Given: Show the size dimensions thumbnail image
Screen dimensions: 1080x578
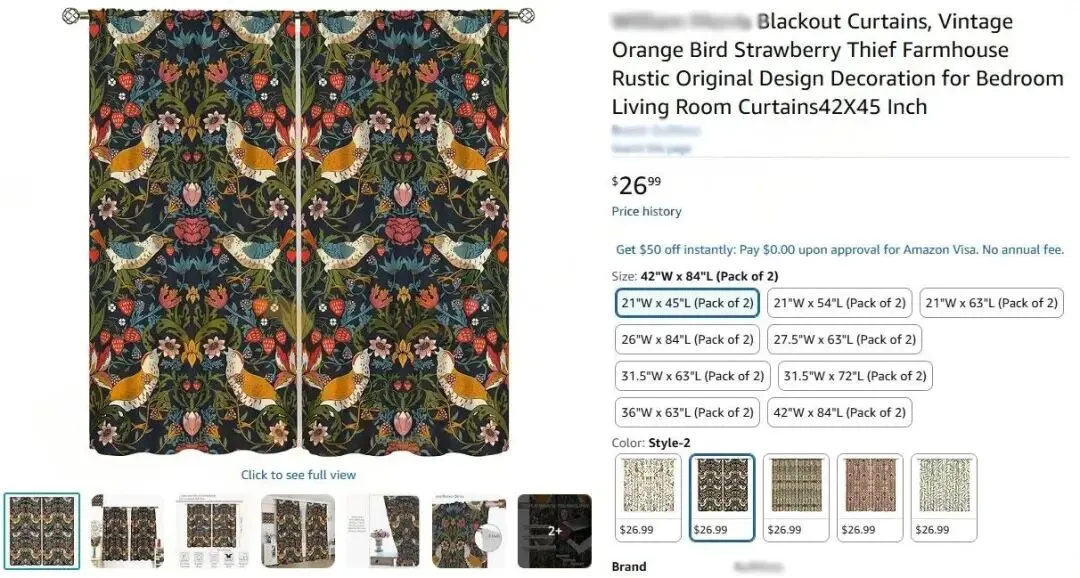Looking at the screenshot, I should [x=212, y=531].
